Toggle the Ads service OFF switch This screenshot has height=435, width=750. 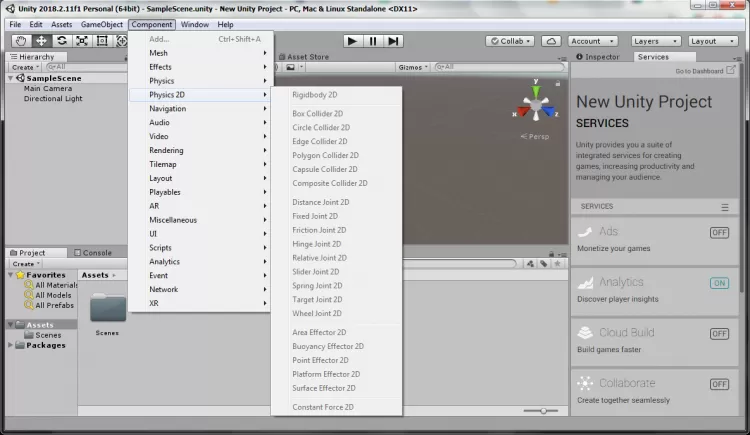pyautogui.click(x=719, y=233)
